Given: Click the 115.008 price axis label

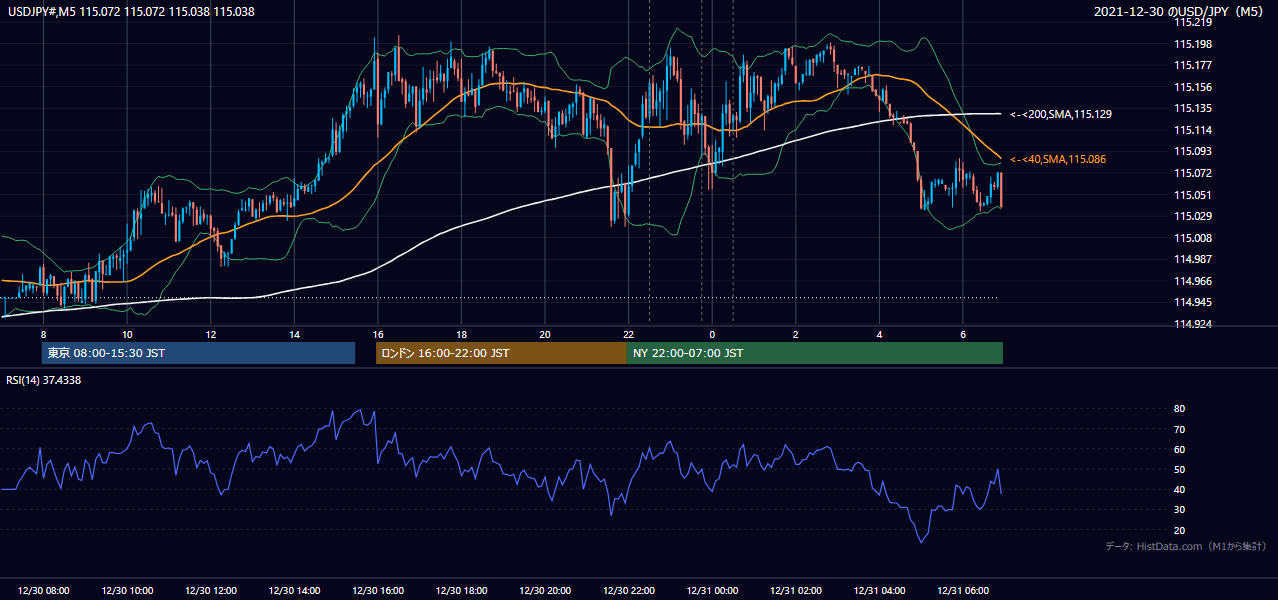Looking at the screenshot, I should point(1191,238).
